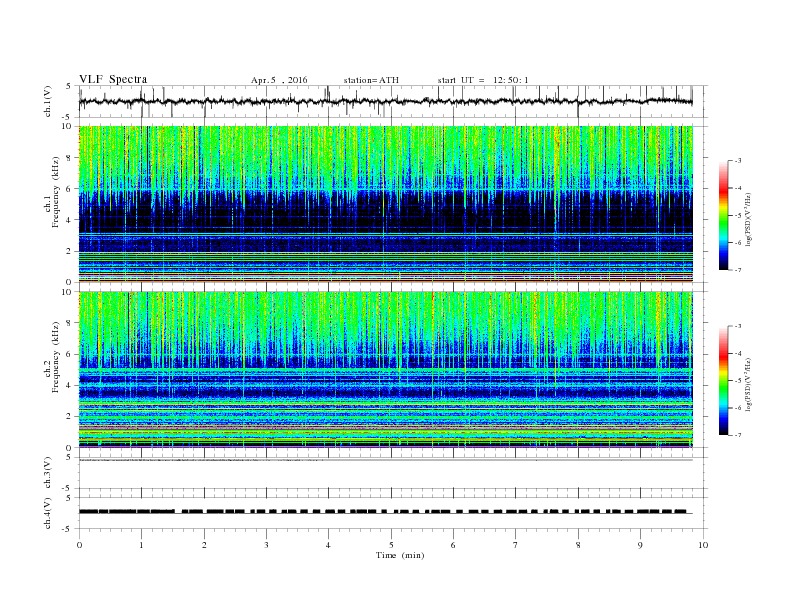Click time axis tick label "9"

tap(640, 545)
